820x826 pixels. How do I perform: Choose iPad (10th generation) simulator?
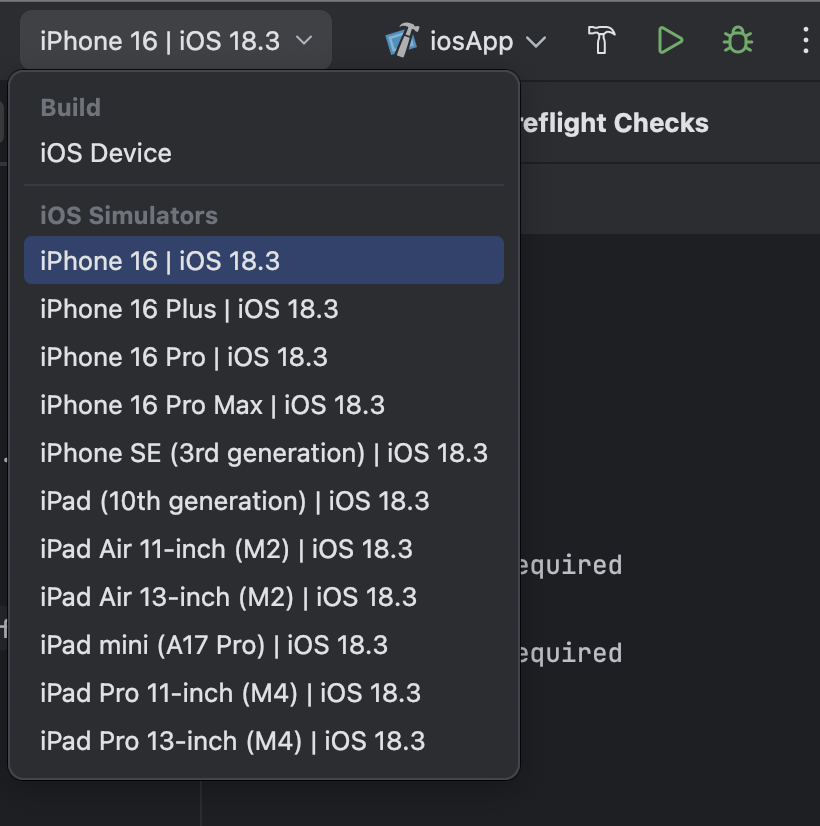click(264, 500)
